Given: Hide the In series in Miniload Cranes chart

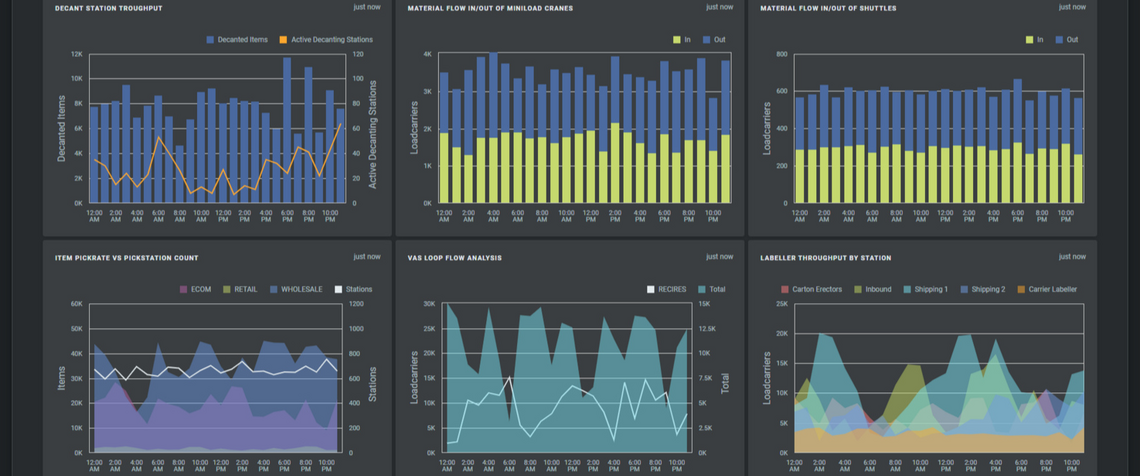Looking at the screenshot, I should 680,40.
